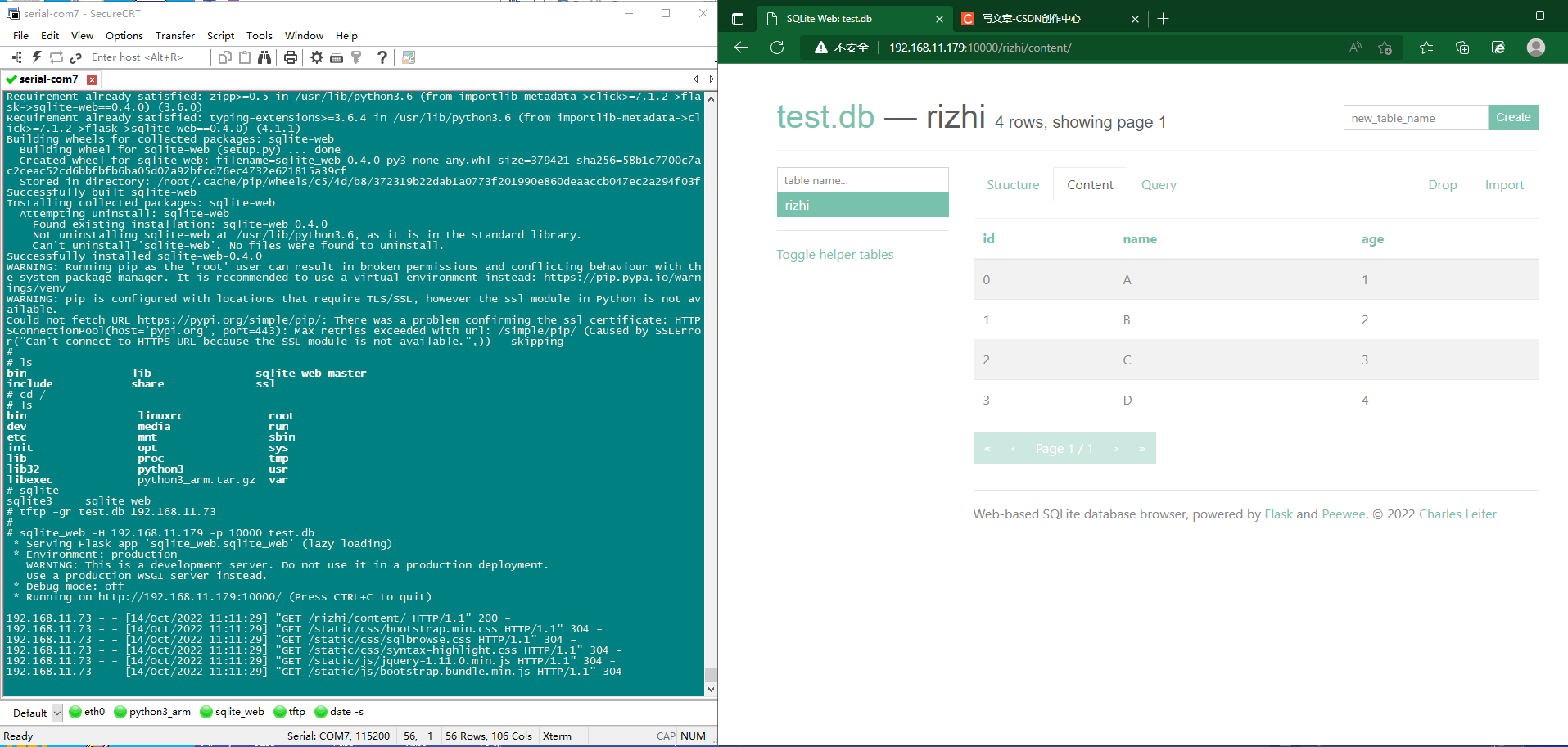Open the Tools menu in SecureCRT
This screenshot has width=1568, height=747.
260,36
